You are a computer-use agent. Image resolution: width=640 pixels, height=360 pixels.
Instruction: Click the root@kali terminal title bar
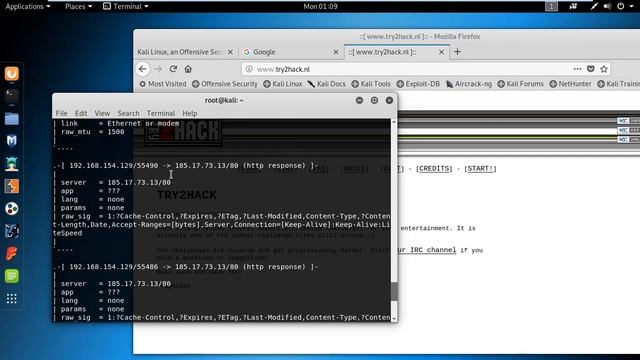pyautogui.click(x=224, y=100)
